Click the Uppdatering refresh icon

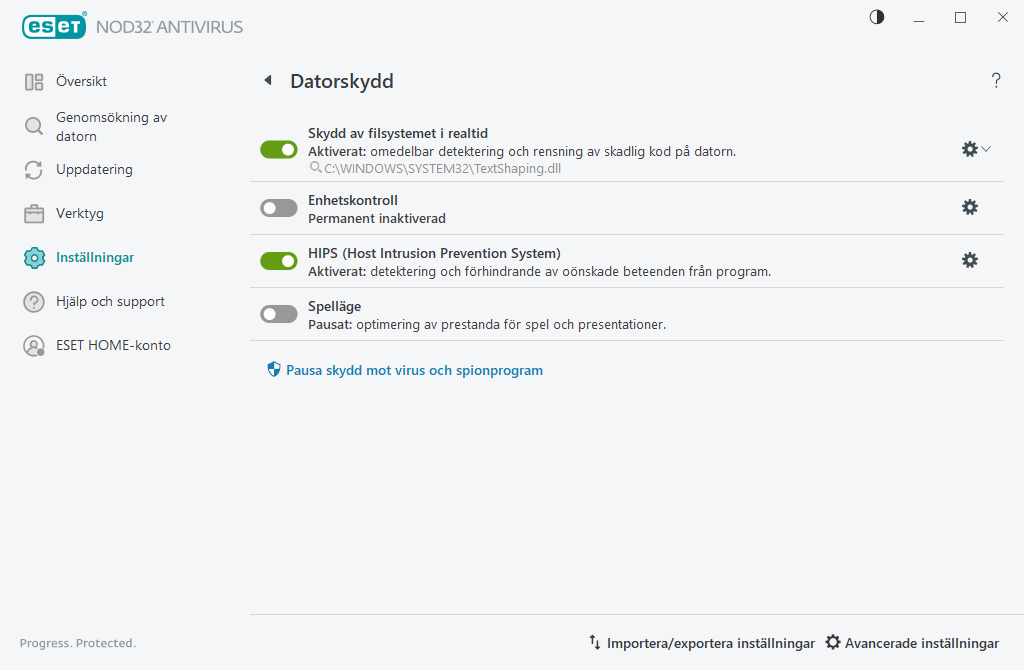point(34,170)
